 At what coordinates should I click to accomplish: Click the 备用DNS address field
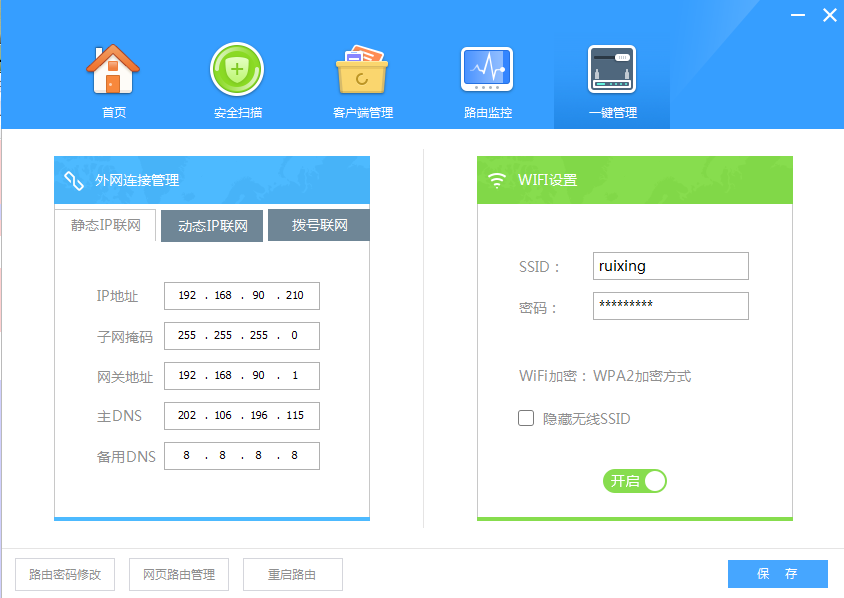coord(242,456)
